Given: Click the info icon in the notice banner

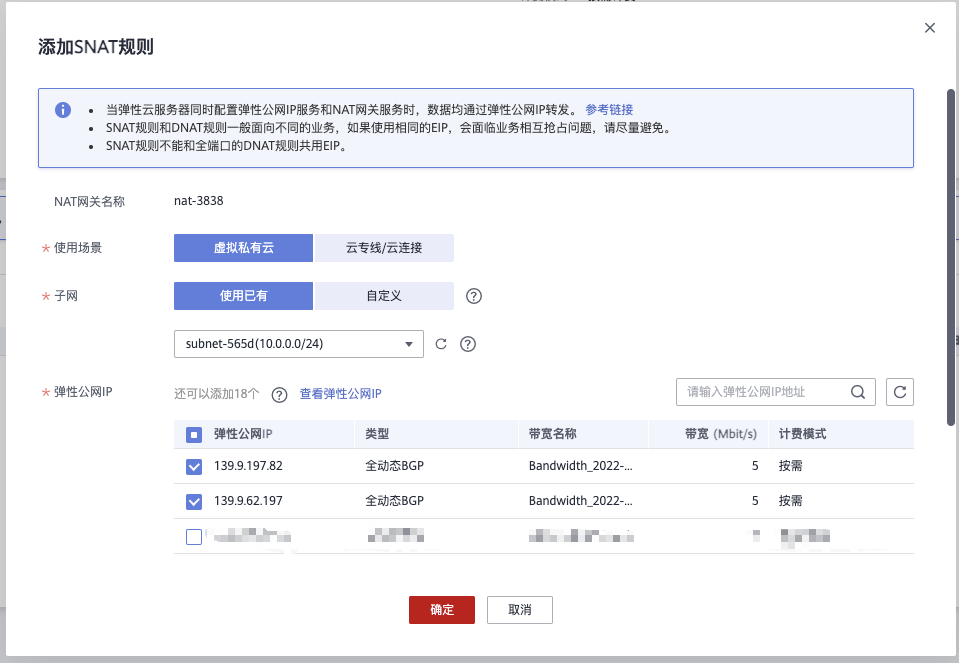Looking at the screenshot, I should pos(63,110).
